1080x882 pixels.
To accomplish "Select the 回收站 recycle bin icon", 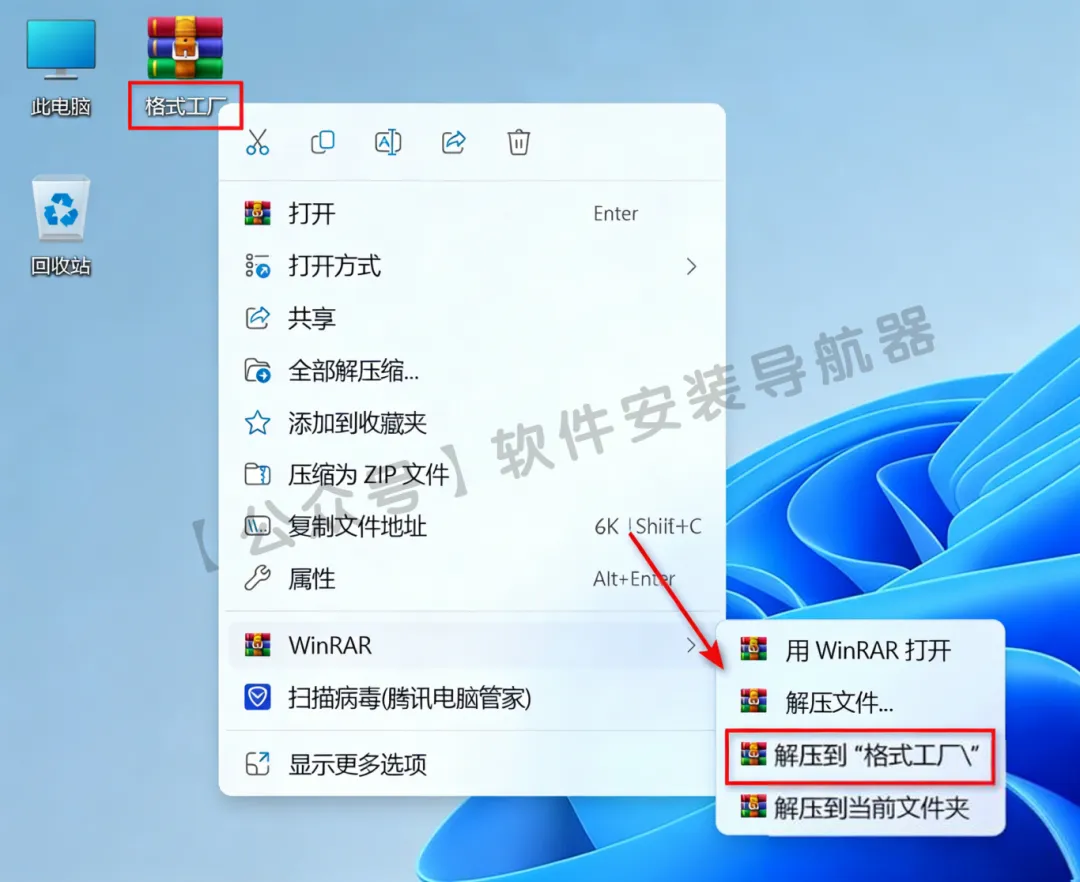I will click(x=61, y=225).
